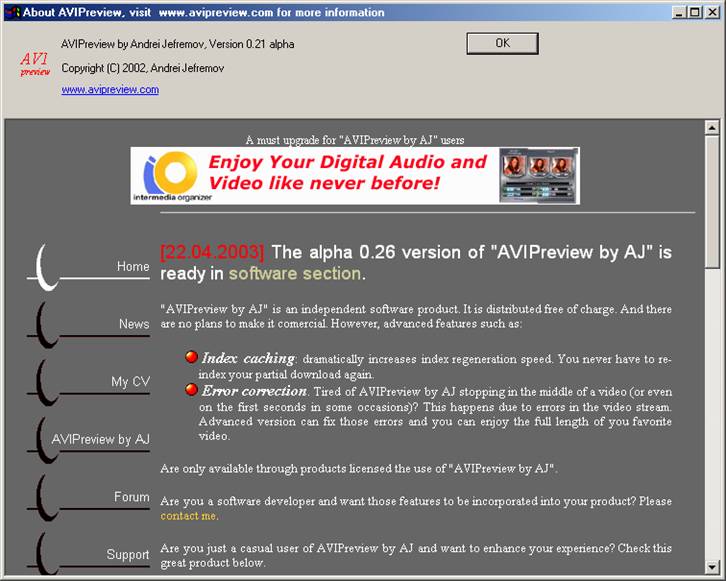Image resolution: width=726 pixels, height=581 pixels.
Task: Open the www.avipreview.com link
Action: tap(110, 90)
